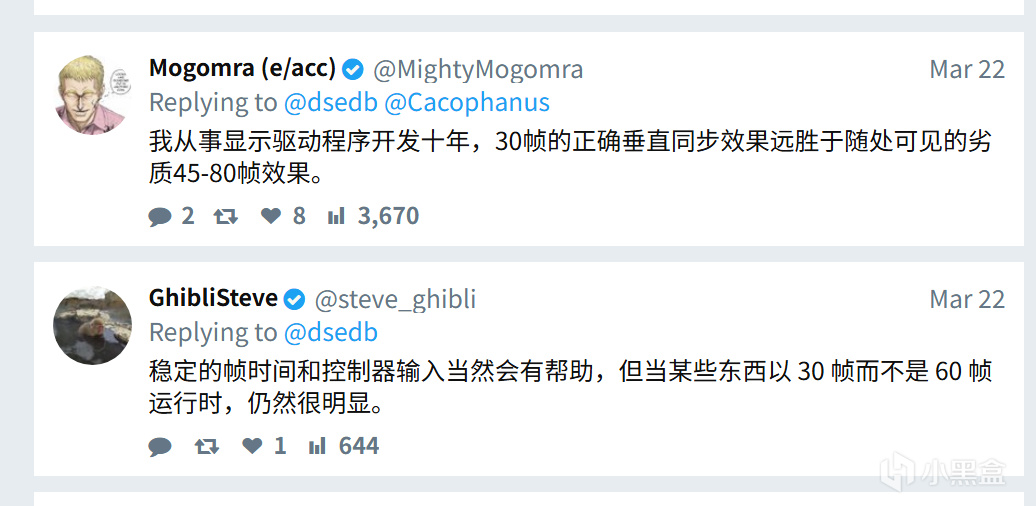This screenshot has height=506, width=1036.
Task: Open the @MightyMogomra handle link
Action: [x=478, y=69]
